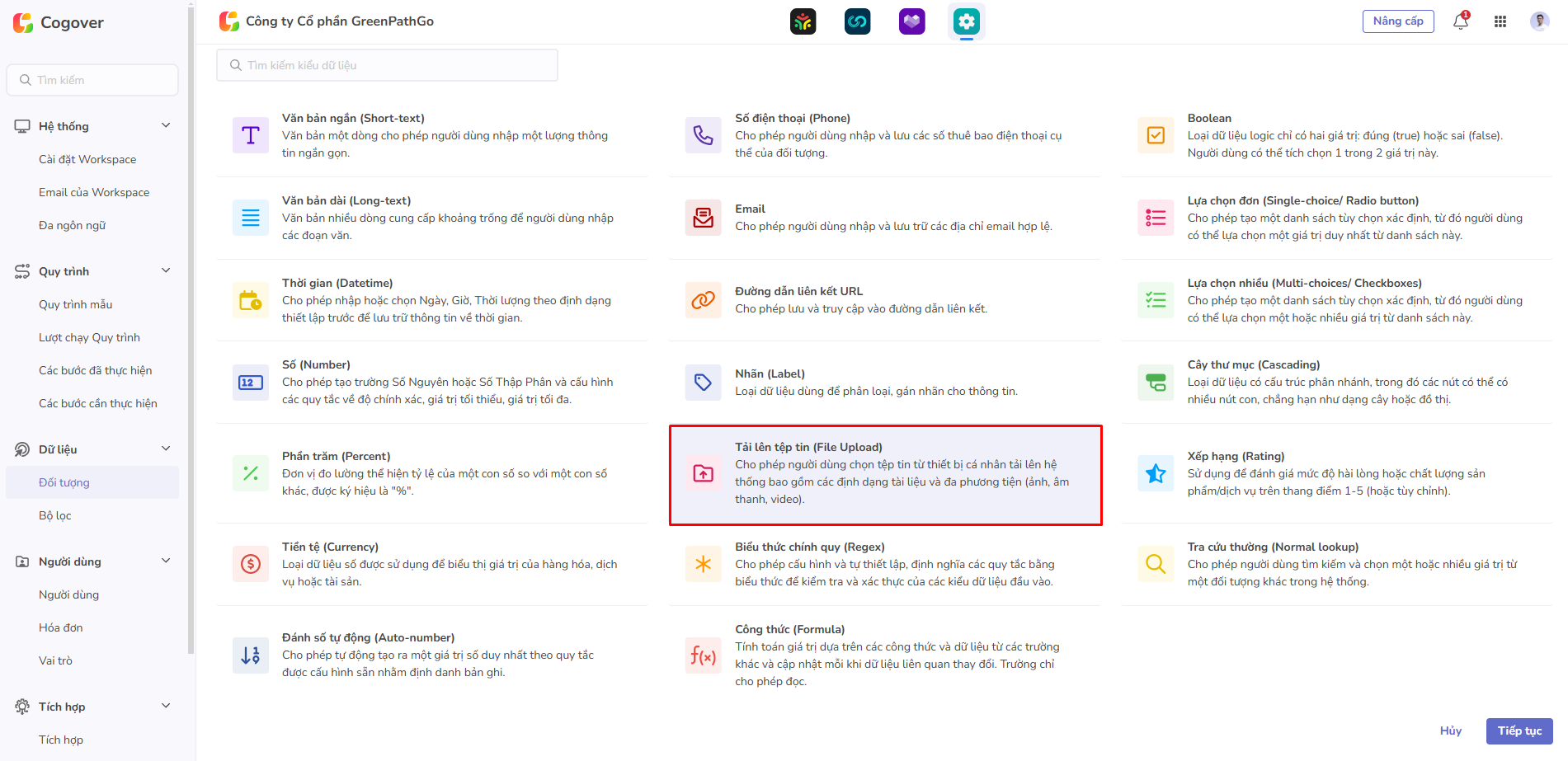Screen dimensions: 1568x761
Task: Select the Currency dollar icon
Action: point(250,564)
